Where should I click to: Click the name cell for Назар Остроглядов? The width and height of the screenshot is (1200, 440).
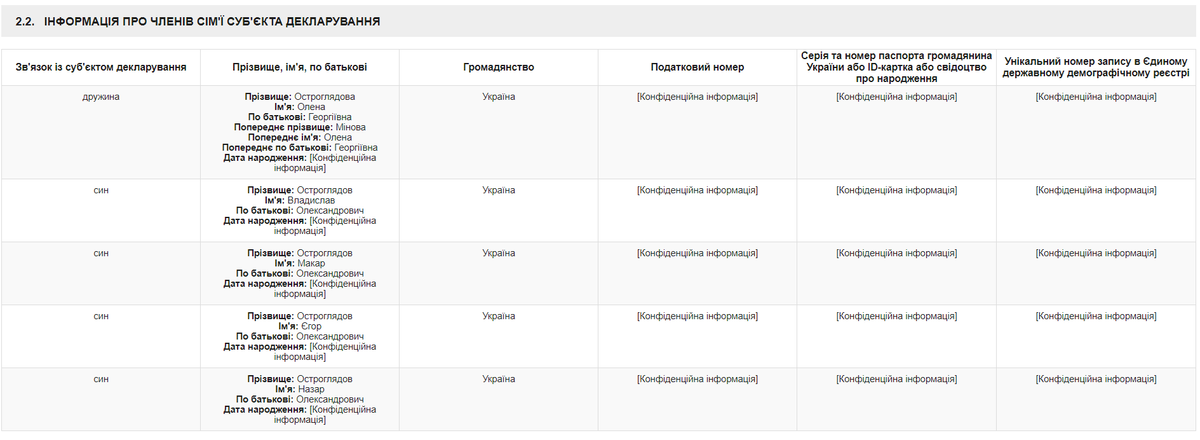point(299,399)
